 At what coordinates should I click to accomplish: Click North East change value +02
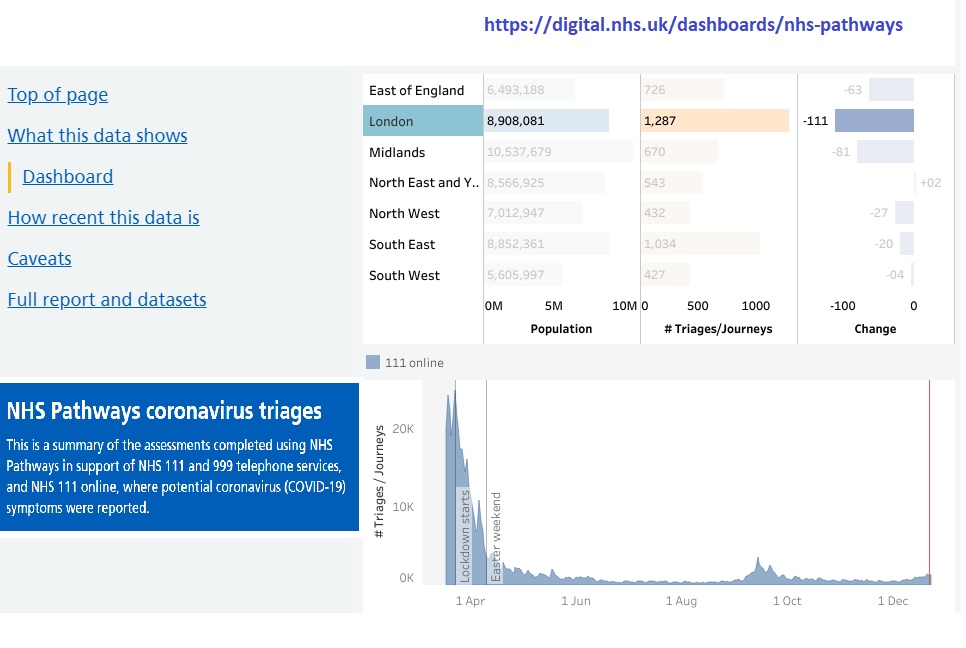(x=930, y=182)
